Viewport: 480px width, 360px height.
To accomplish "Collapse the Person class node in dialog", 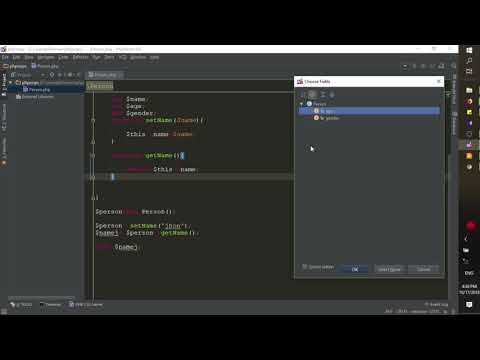I will tap(302, 104).
